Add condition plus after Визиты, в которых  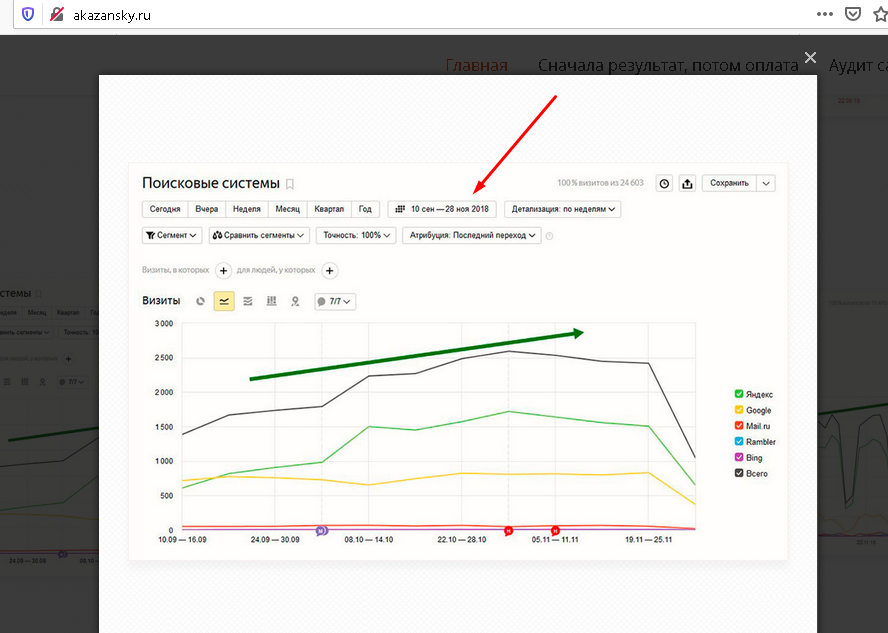(224, 271)
